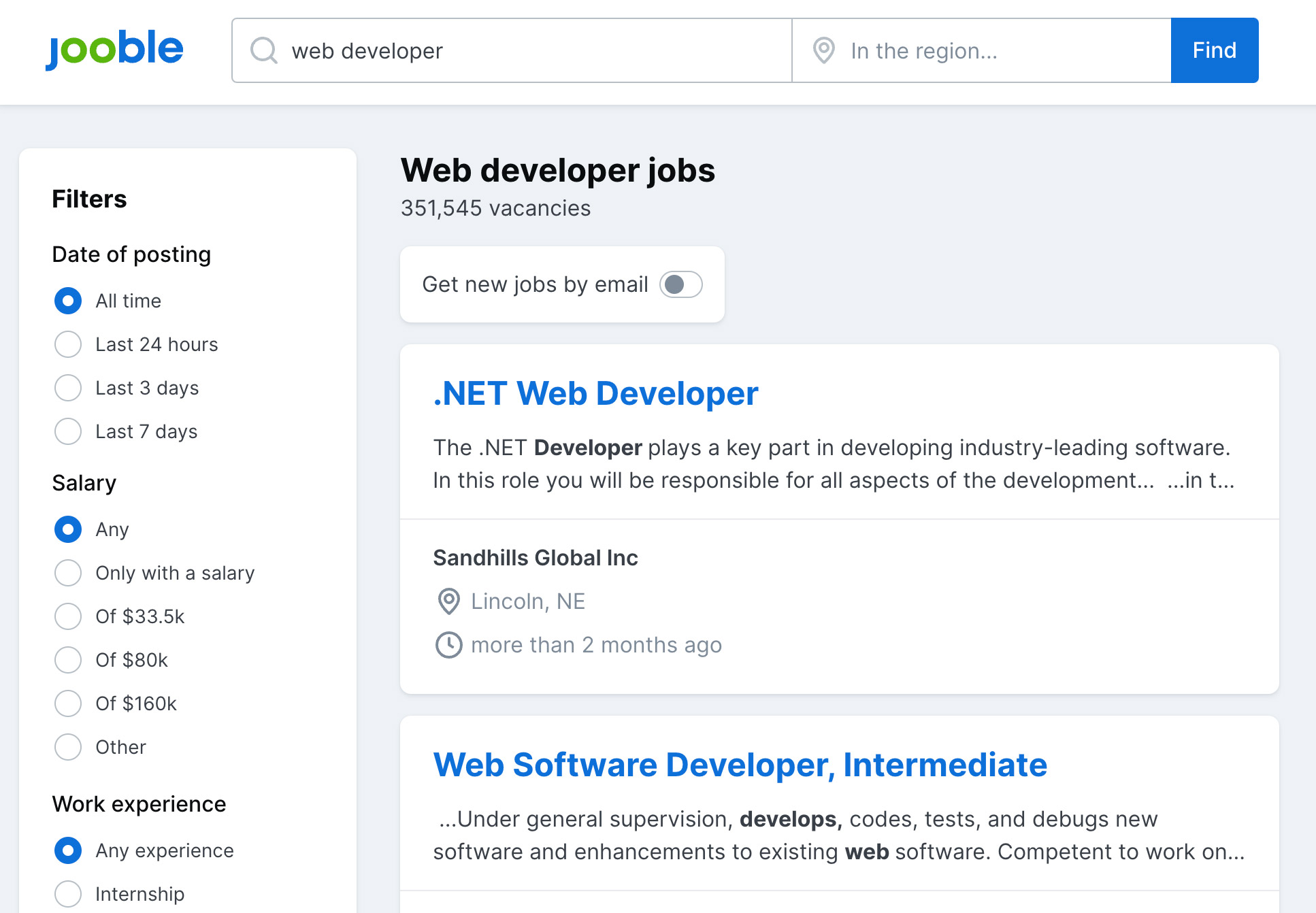This screenshot has width=1316, height=913.
Task: Select Last 24 hours posting filter
Action: click(68, 344)
